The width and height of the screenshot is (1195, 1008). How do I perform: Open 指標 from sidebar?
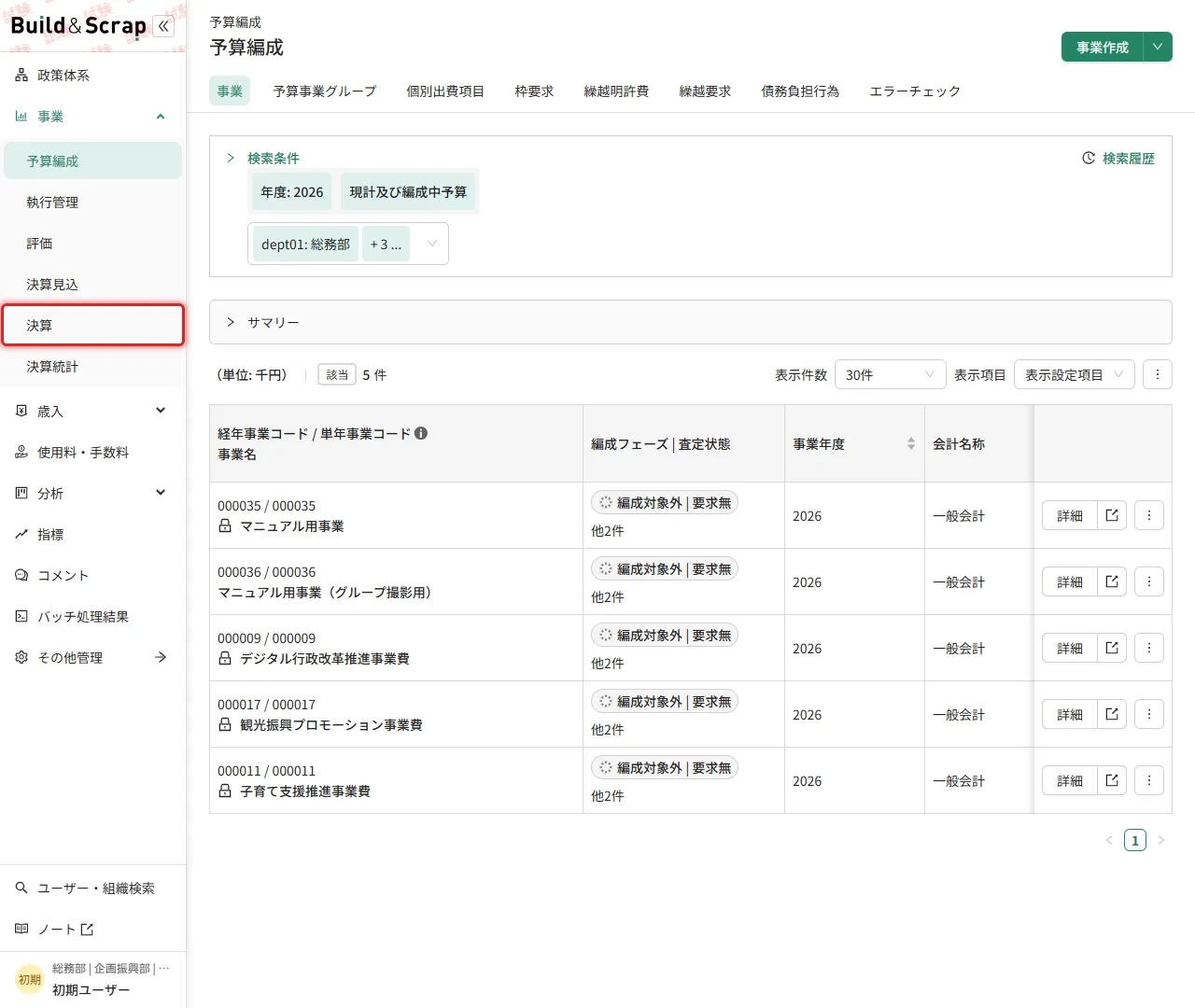click(92, 534)
